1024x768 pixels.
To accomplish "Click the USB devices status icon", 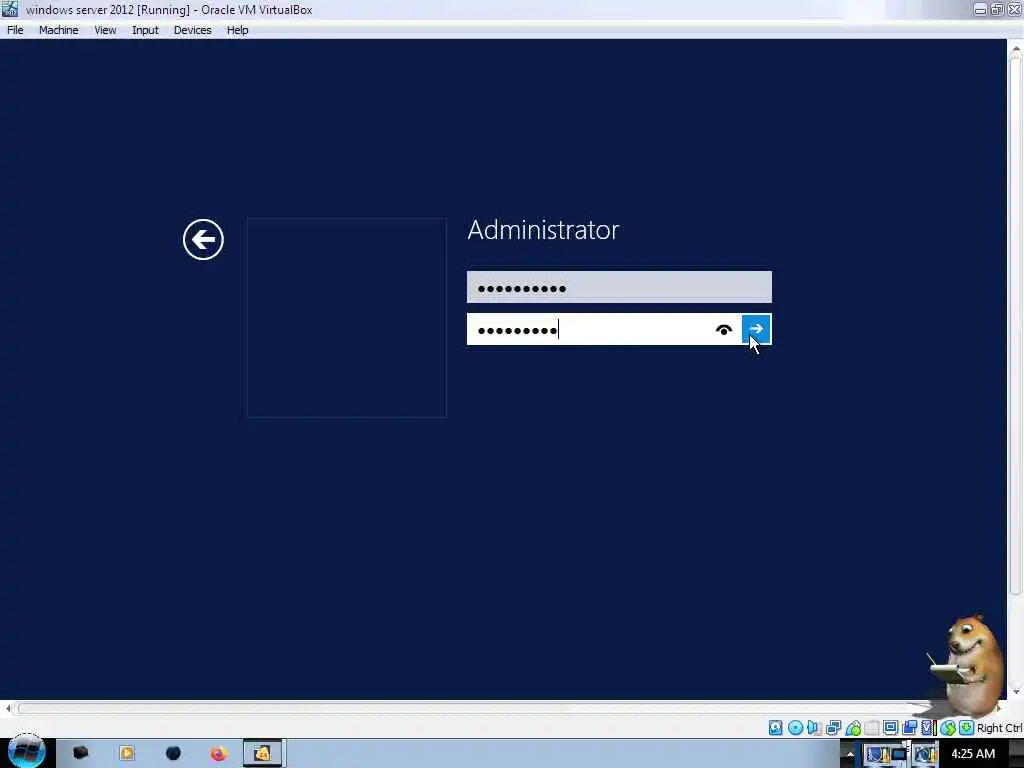I will (x=853, y=728).
